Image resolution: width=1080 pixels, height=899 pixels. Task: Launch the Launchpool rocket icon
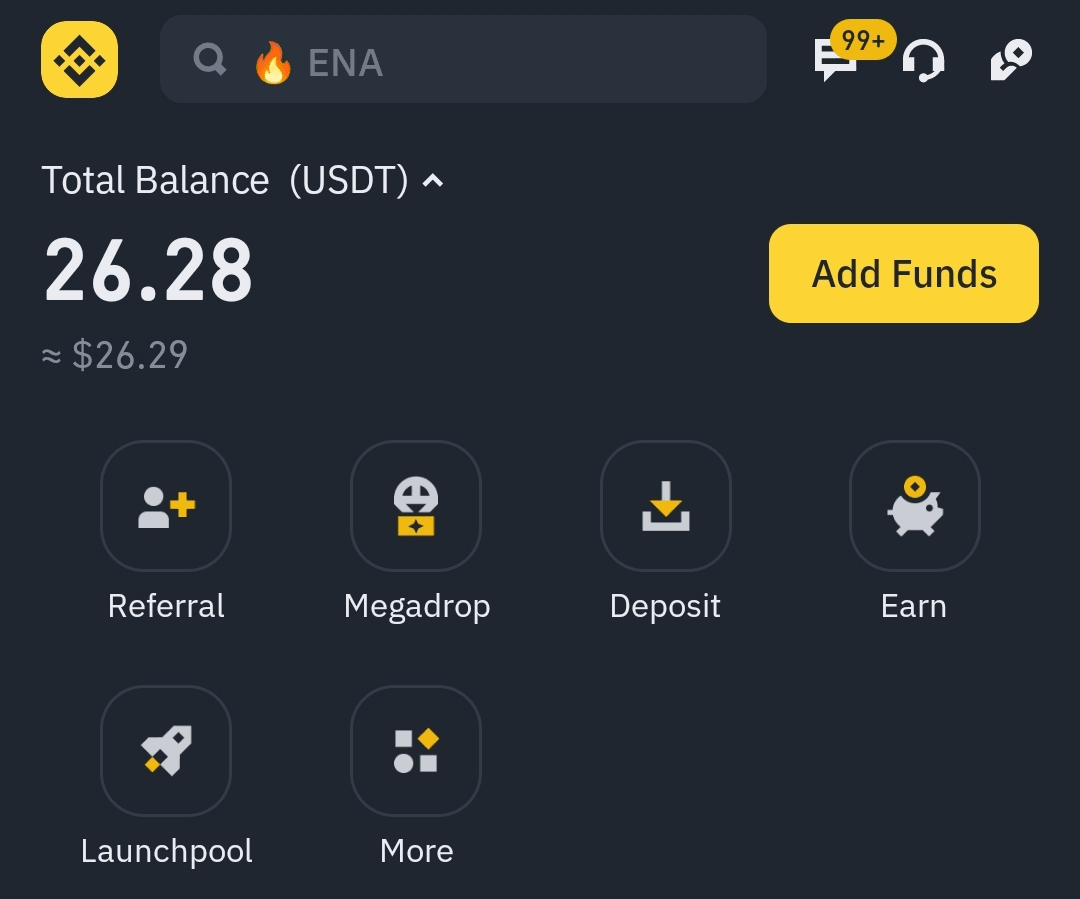166,751
